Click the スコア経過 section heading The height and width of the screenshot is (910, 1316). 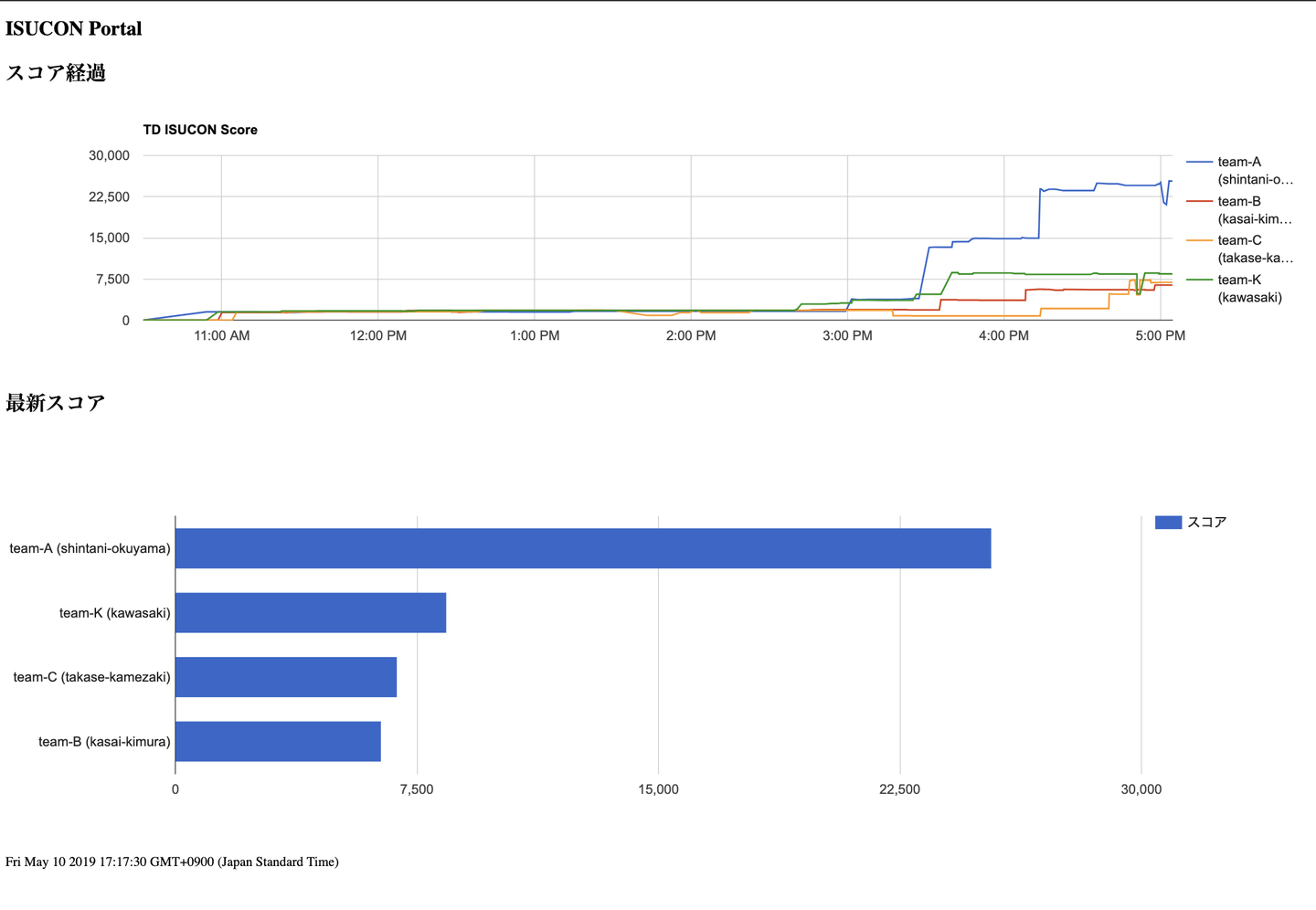click(56, 73)
